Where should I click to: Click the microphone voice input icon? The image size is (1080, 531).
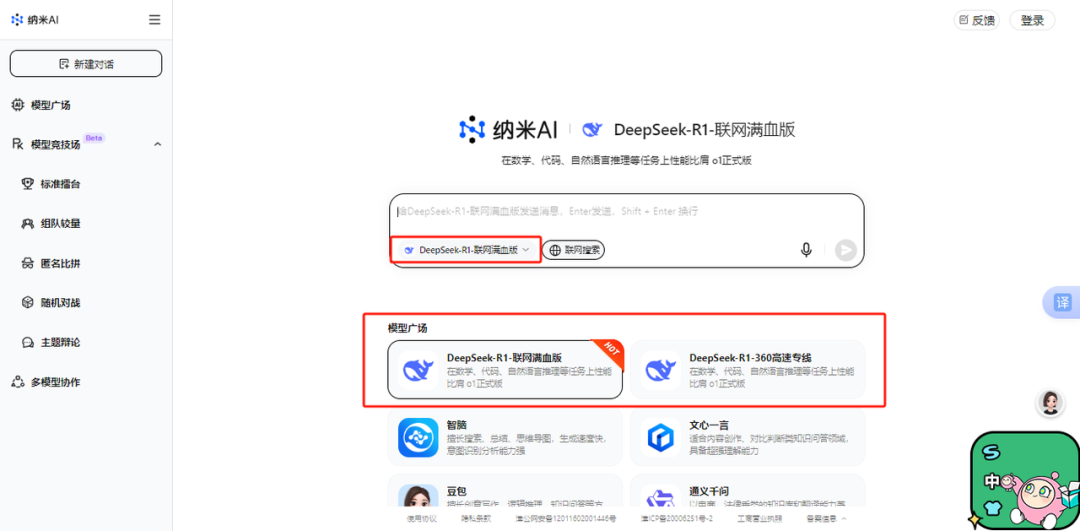(806, 250)
